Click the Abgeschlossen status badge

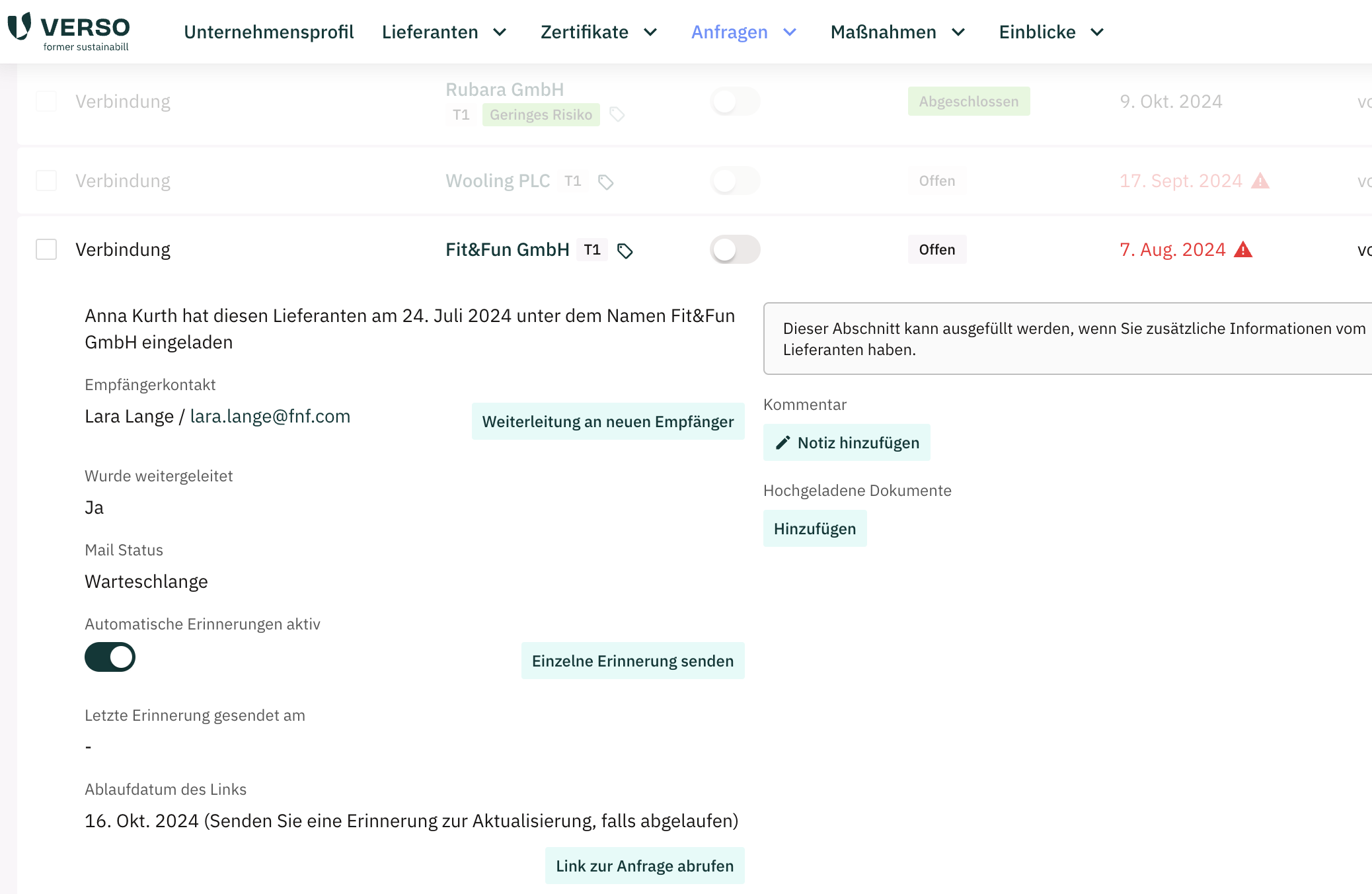(x=969, y=101)
